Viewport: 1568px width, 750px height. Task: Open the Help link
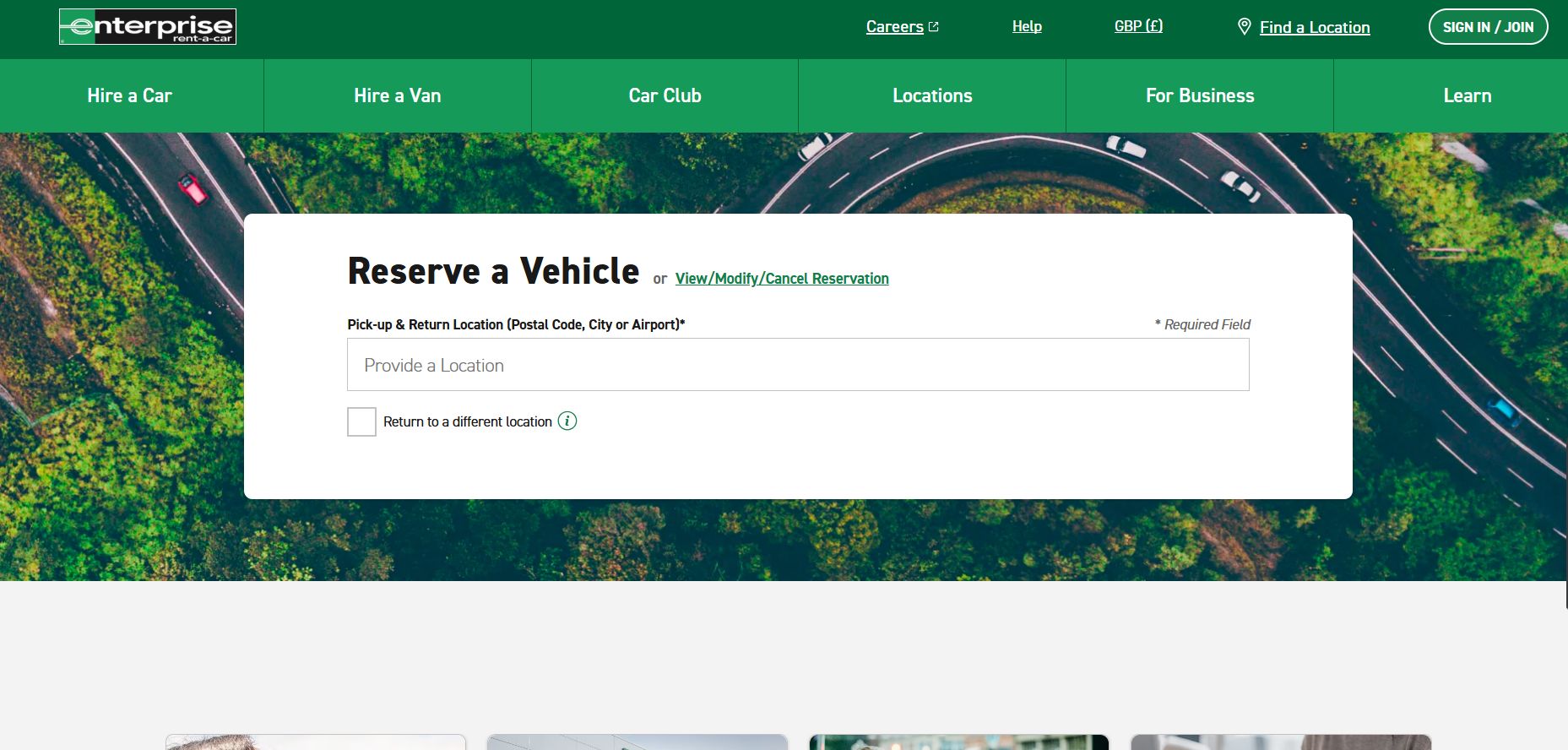pos(1027,26)
